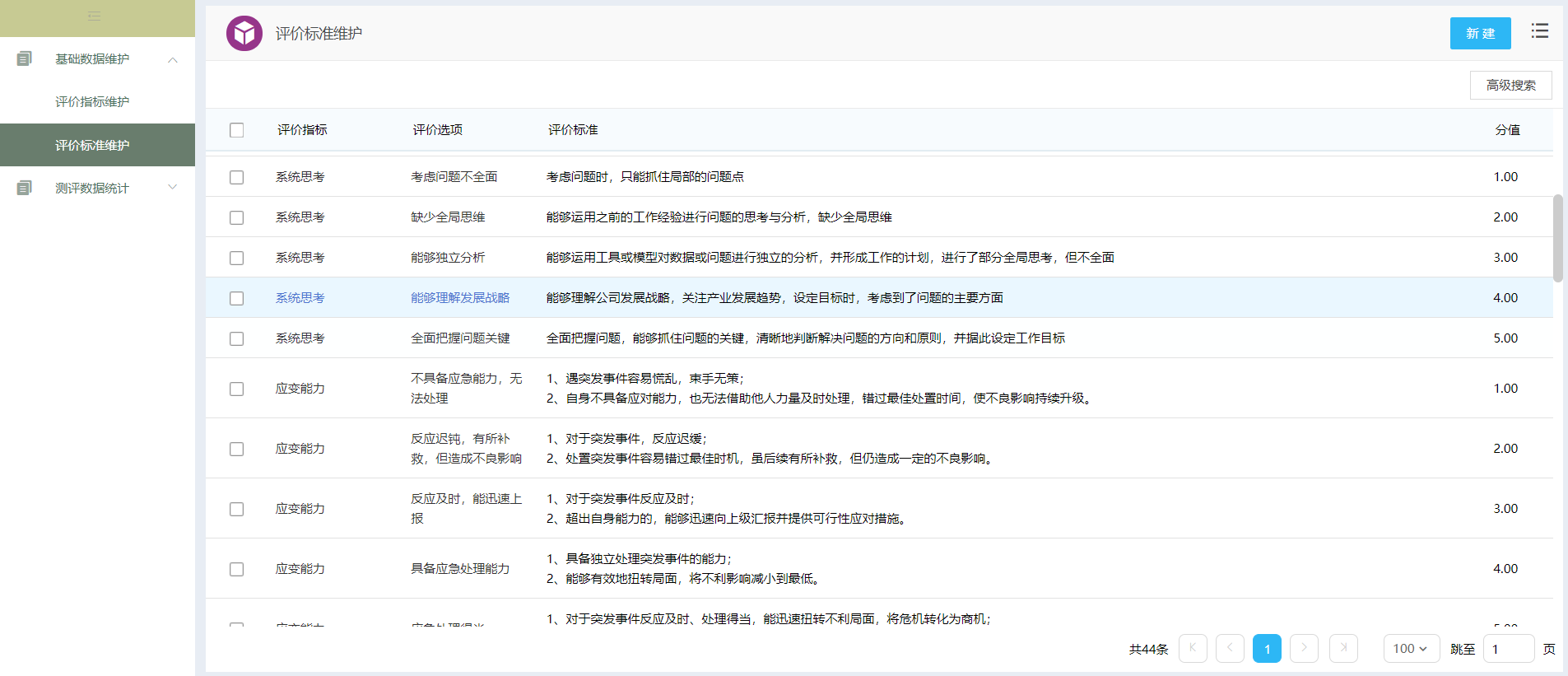Click the vertical table scrollbar
The height and width of the screenshot is (676, 1568).
click(1557, 239)
